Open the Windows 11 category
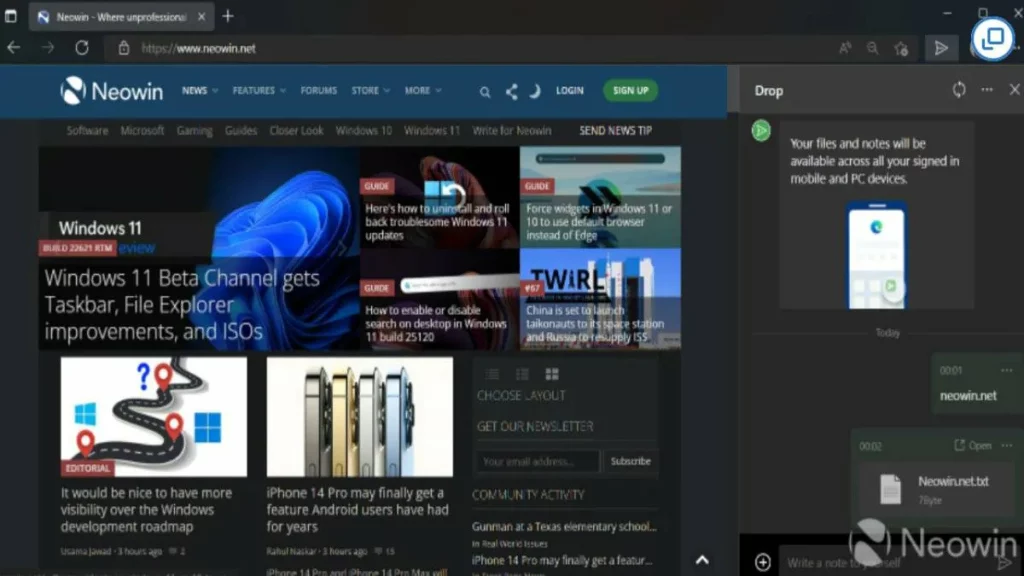The width and height of the screenshot is (1024, 576). (x=432, y=131)
